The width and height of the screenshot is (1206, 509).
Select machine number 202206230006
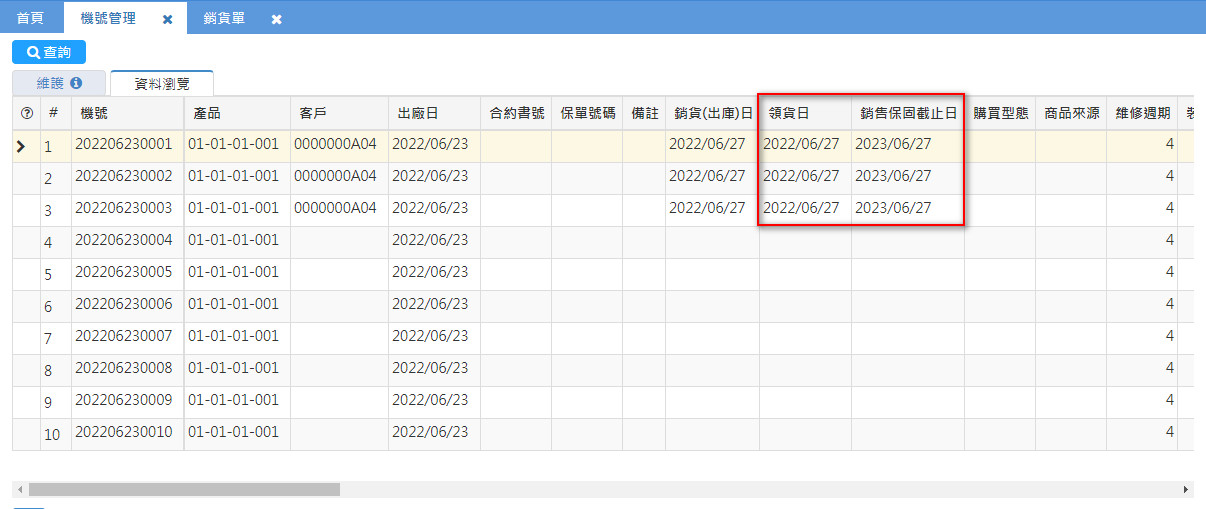[x=123, y=305]
